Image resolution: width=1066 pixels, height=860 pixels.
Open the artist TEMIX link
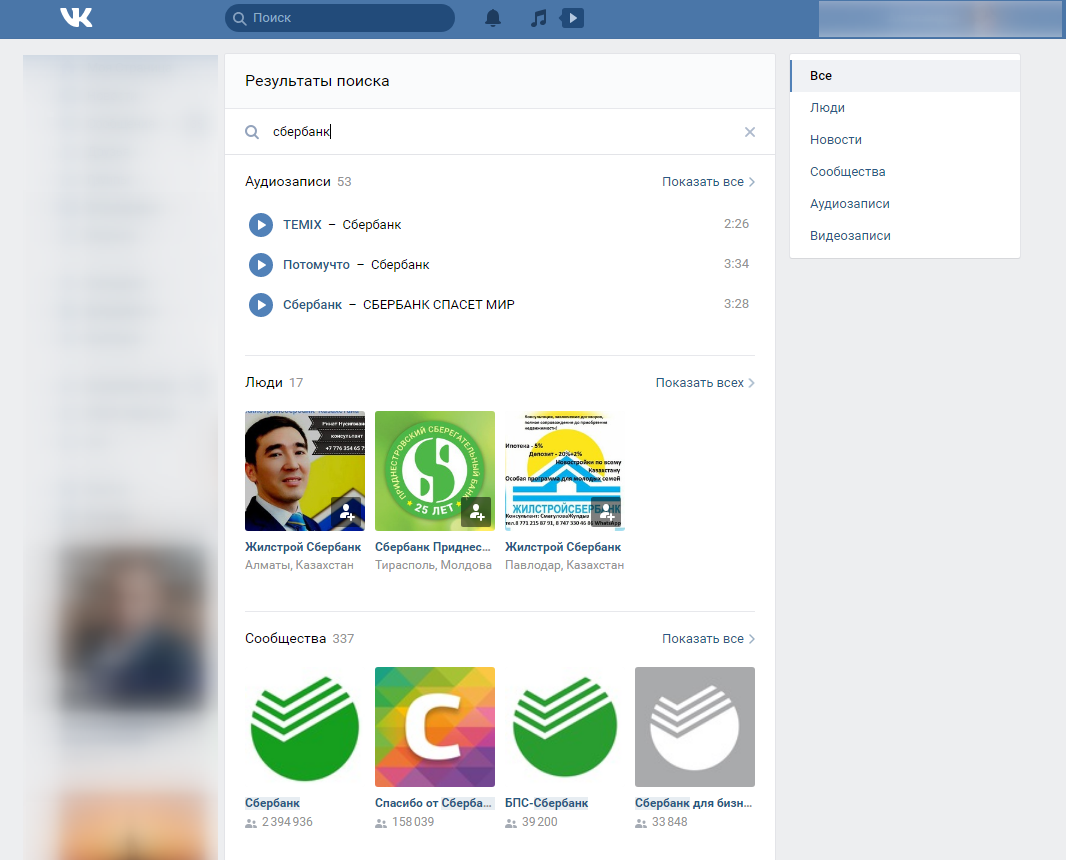pyautogui.click(x=302, y=224)
